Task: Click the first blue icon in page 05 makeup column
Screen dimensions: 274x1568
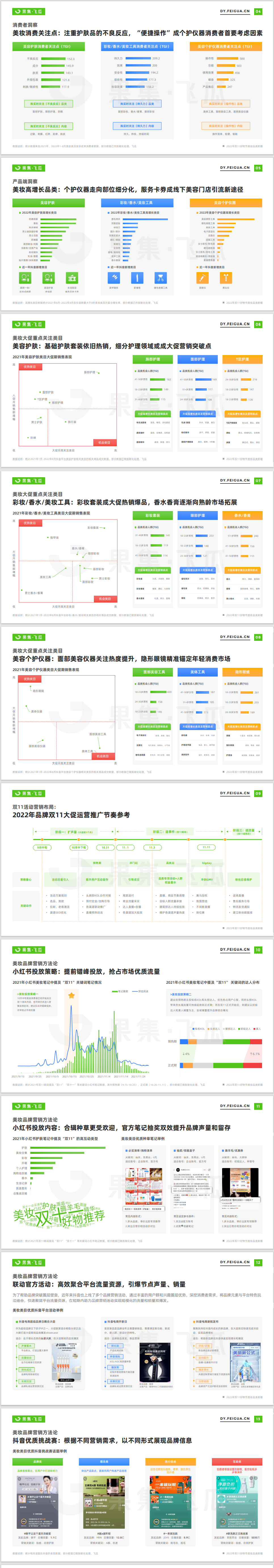Action: click(114, 278)
